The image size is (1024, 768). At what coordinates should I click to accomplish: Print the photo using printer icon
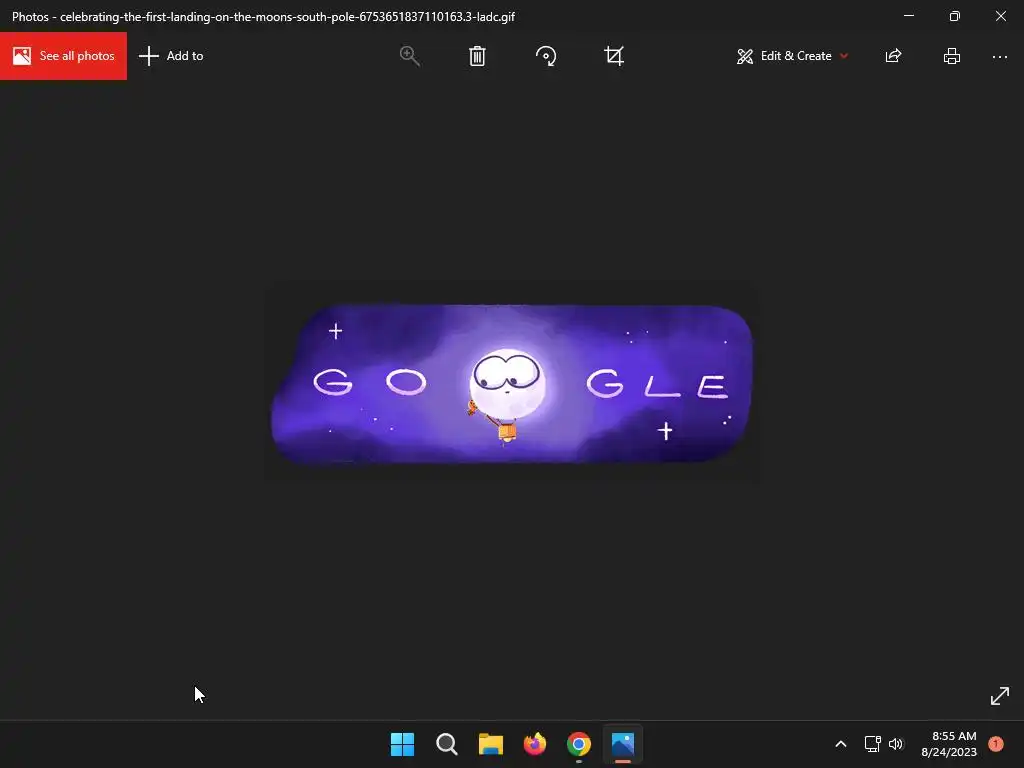952,56
